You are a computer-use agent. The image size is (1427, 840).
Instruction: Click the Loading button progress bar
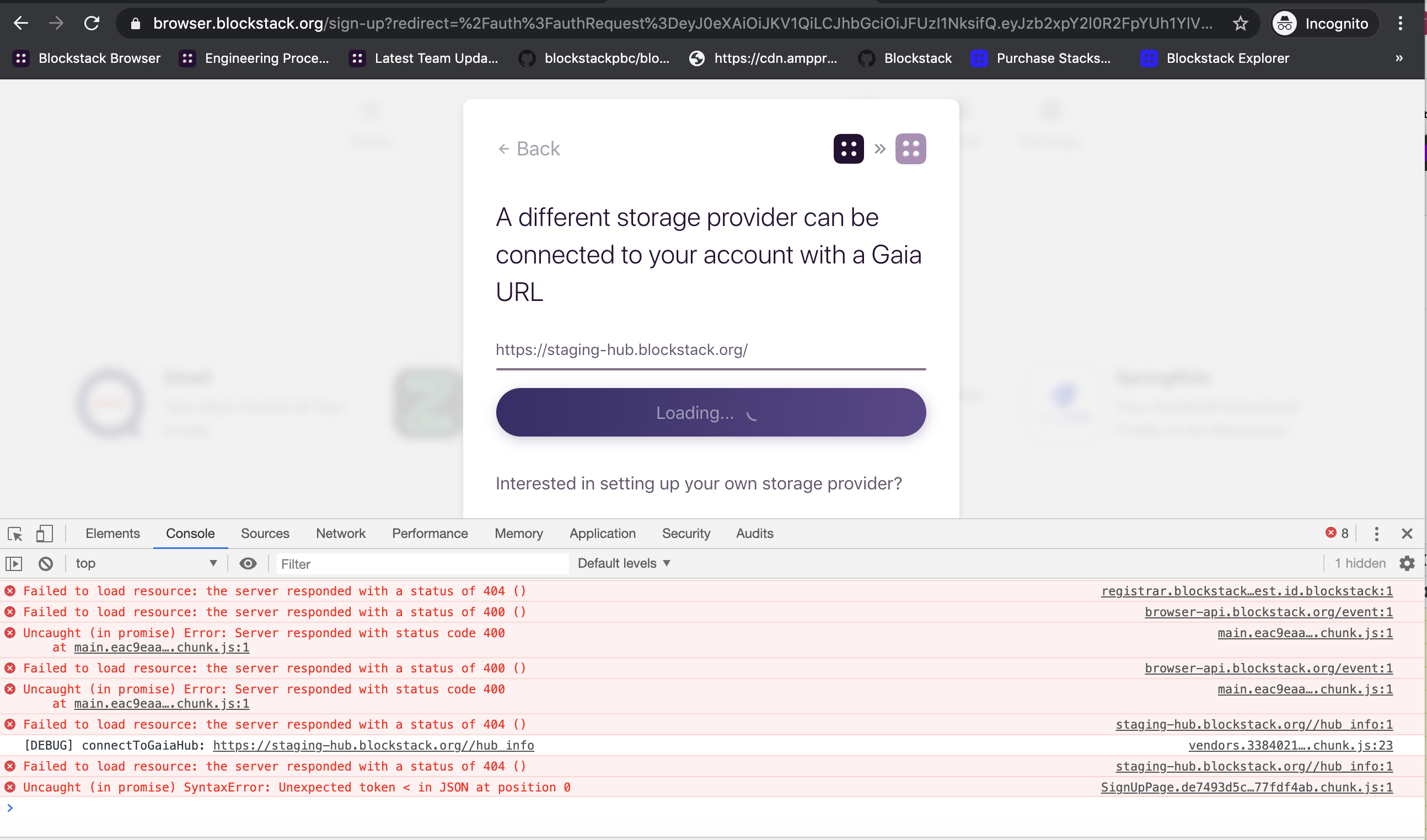coord(711,412)
